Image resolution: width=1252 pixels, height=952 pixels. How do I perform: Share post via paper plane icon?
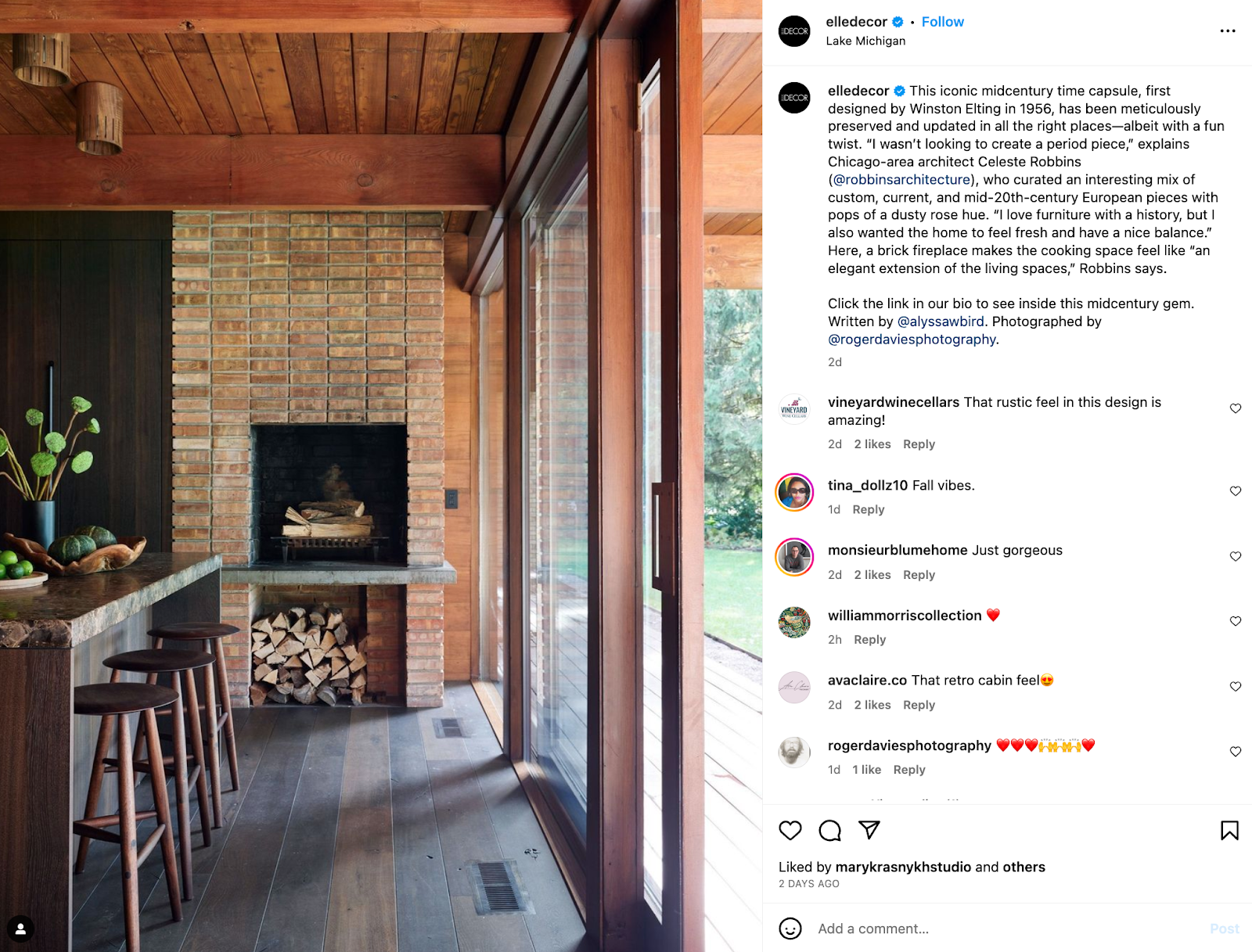tap(869, 830)
